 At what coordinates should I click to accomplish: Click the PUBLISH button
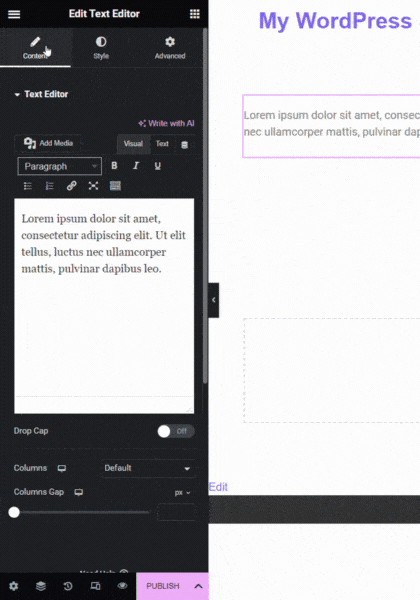click(x=163, y=586)
